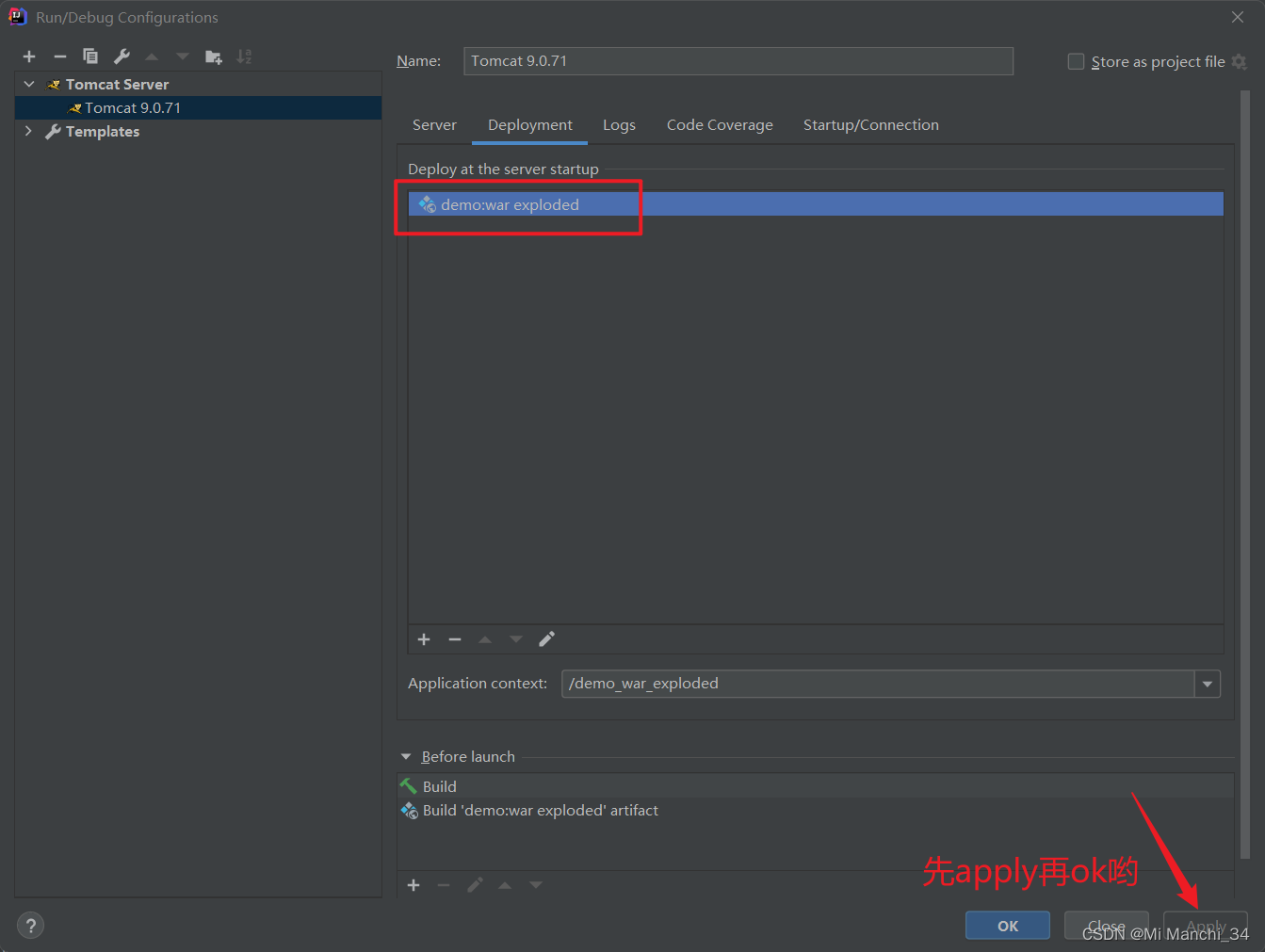Collapse the Before launch section
The width and height of the screenshot is (1265, 952).
point(406,757)
